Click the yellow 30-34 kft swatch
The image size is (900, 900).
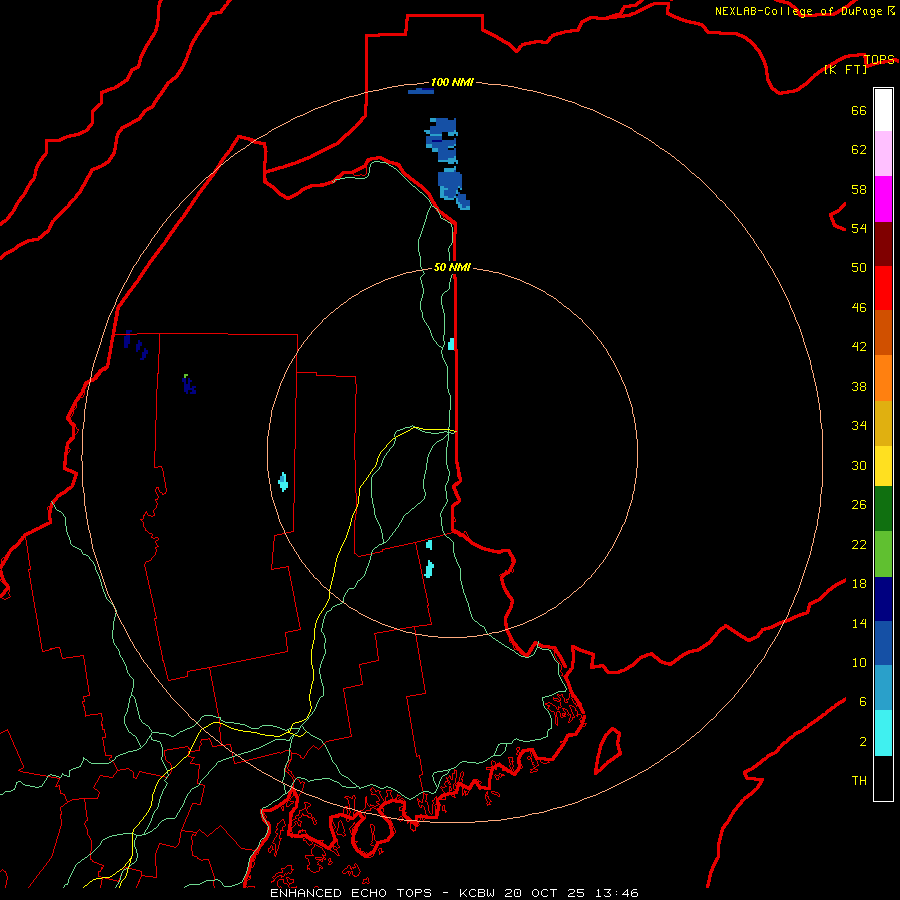click(x=883, y=466)
